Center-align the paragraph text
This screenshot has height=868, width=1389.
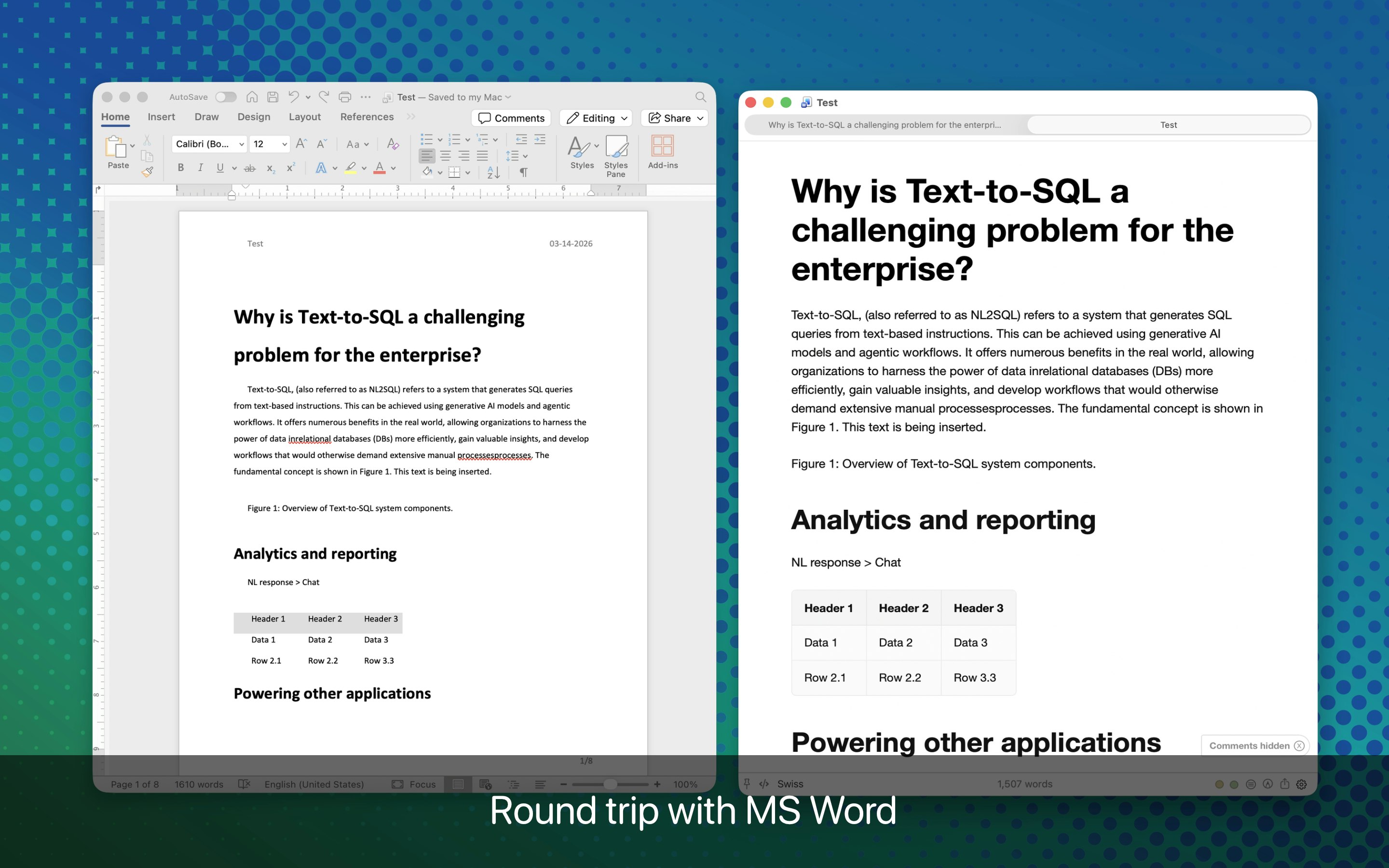(x=446, y=156)
